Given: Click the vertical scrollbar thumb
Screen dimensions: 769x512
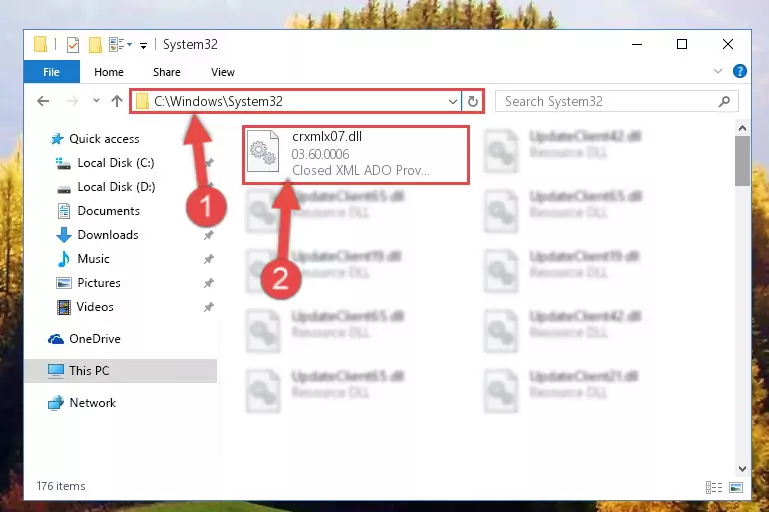Looking at the screenshot, I should 742,161.
